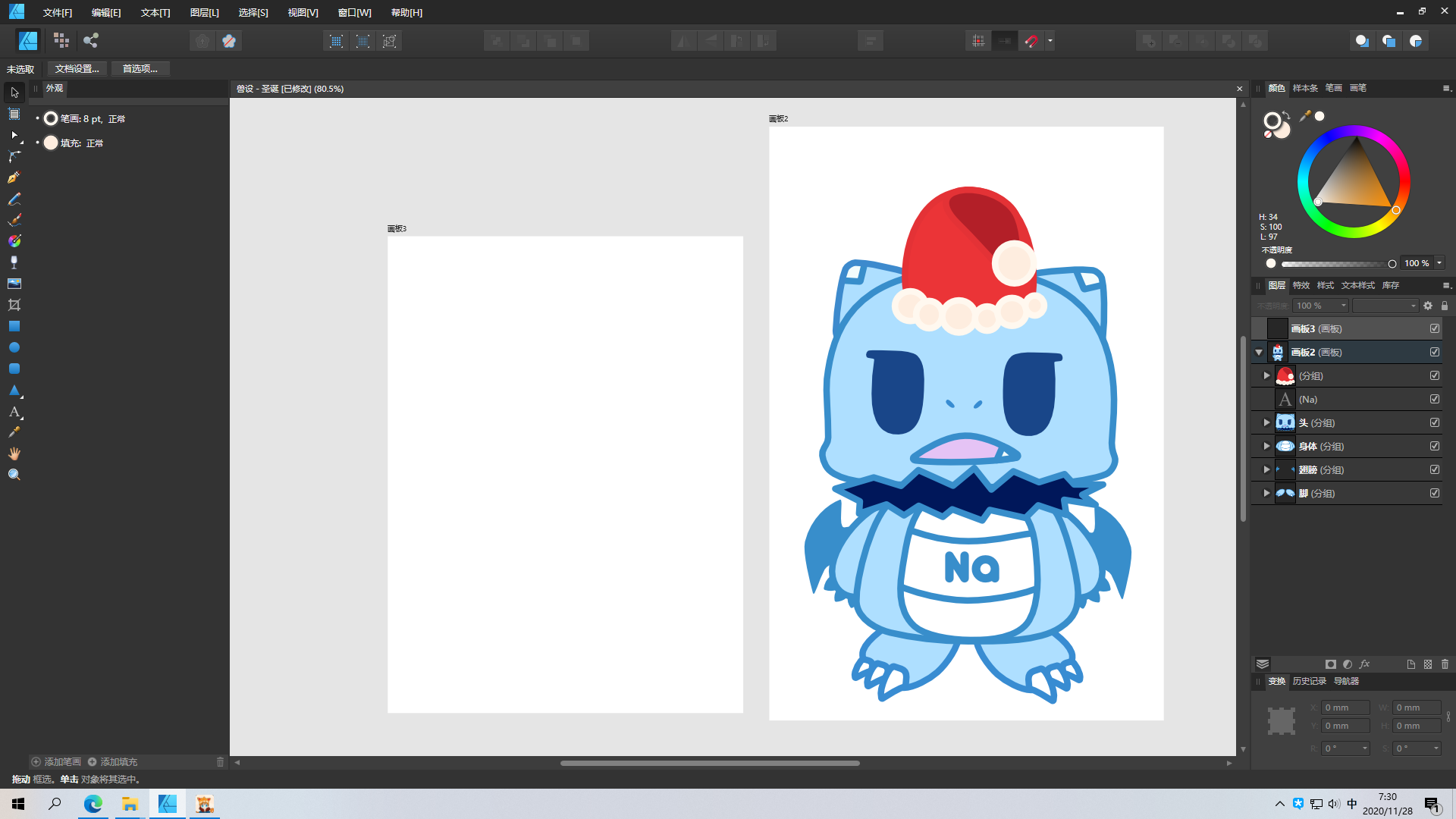Image resolution: width=1456 pixels, height=819 pixels.
Task: Collapse the 画板2 artboard layer
Action: pos(1259,352)
